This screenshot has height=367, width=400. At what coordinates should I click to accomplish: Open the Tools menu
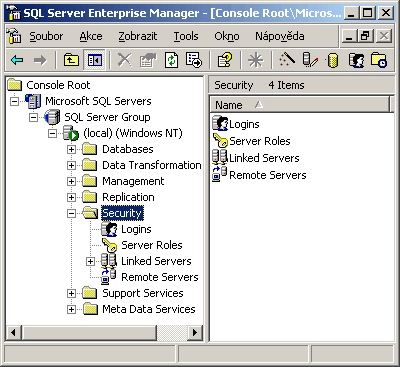(x=186, y=36)
